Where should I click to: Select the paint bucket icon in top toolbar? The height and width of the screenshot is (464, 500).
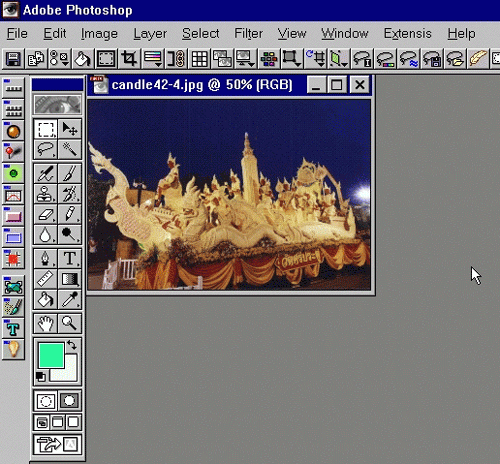[x=82, y=59]
